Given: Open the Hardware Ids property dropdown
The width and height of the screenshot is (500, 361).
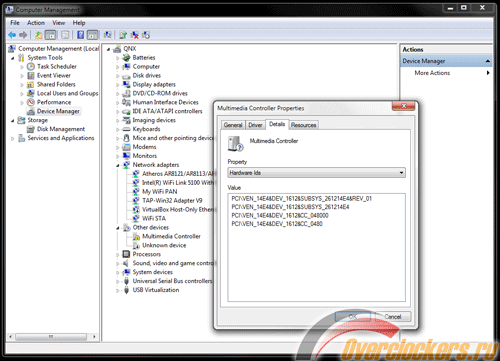Looking at the screenshot, I should 401,173.
